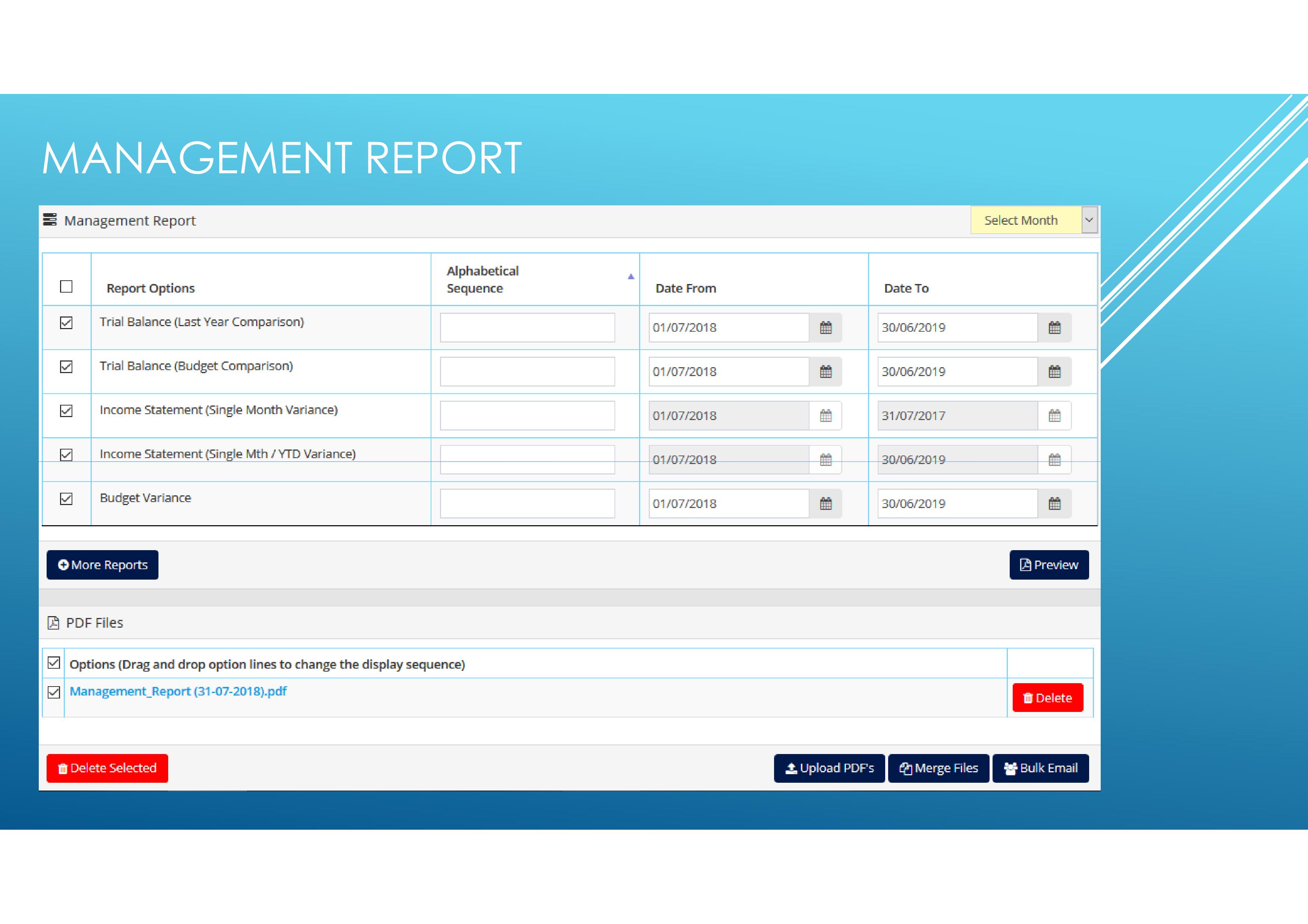The image size is (1308, 924).
Task: Click the Report Options column header
Action: 150,288
